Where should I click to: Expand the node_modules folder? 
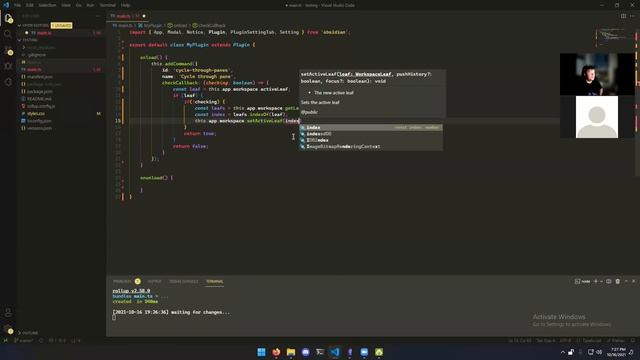pyautogui.click(x=41, y=47)
